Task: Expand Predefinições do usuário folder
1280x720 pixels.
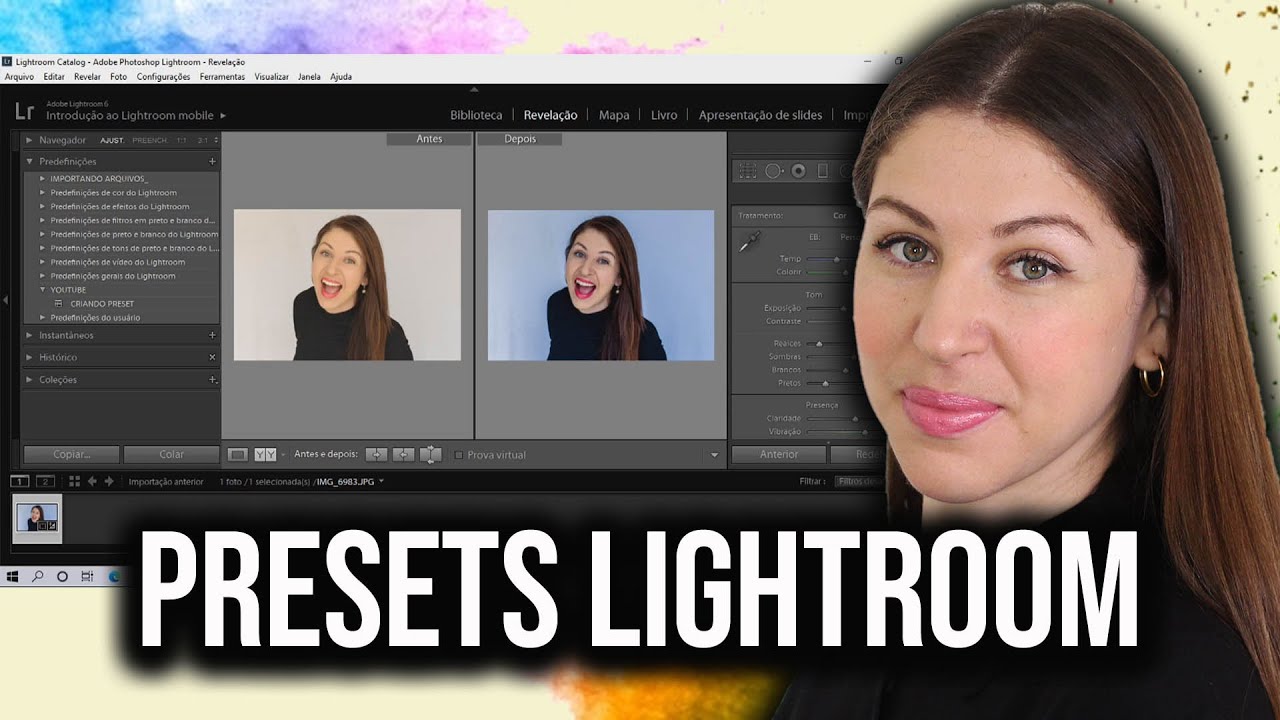Action: click(42, 317)
